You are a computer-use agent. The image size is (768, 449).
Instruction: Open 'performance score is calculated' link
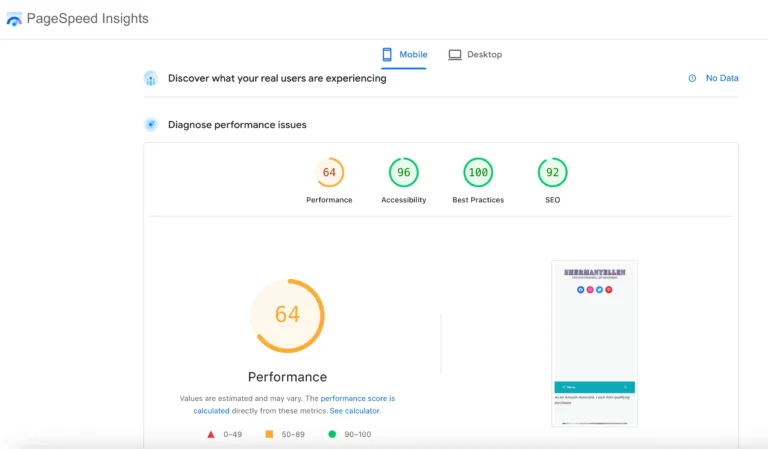tap(294, 404)
